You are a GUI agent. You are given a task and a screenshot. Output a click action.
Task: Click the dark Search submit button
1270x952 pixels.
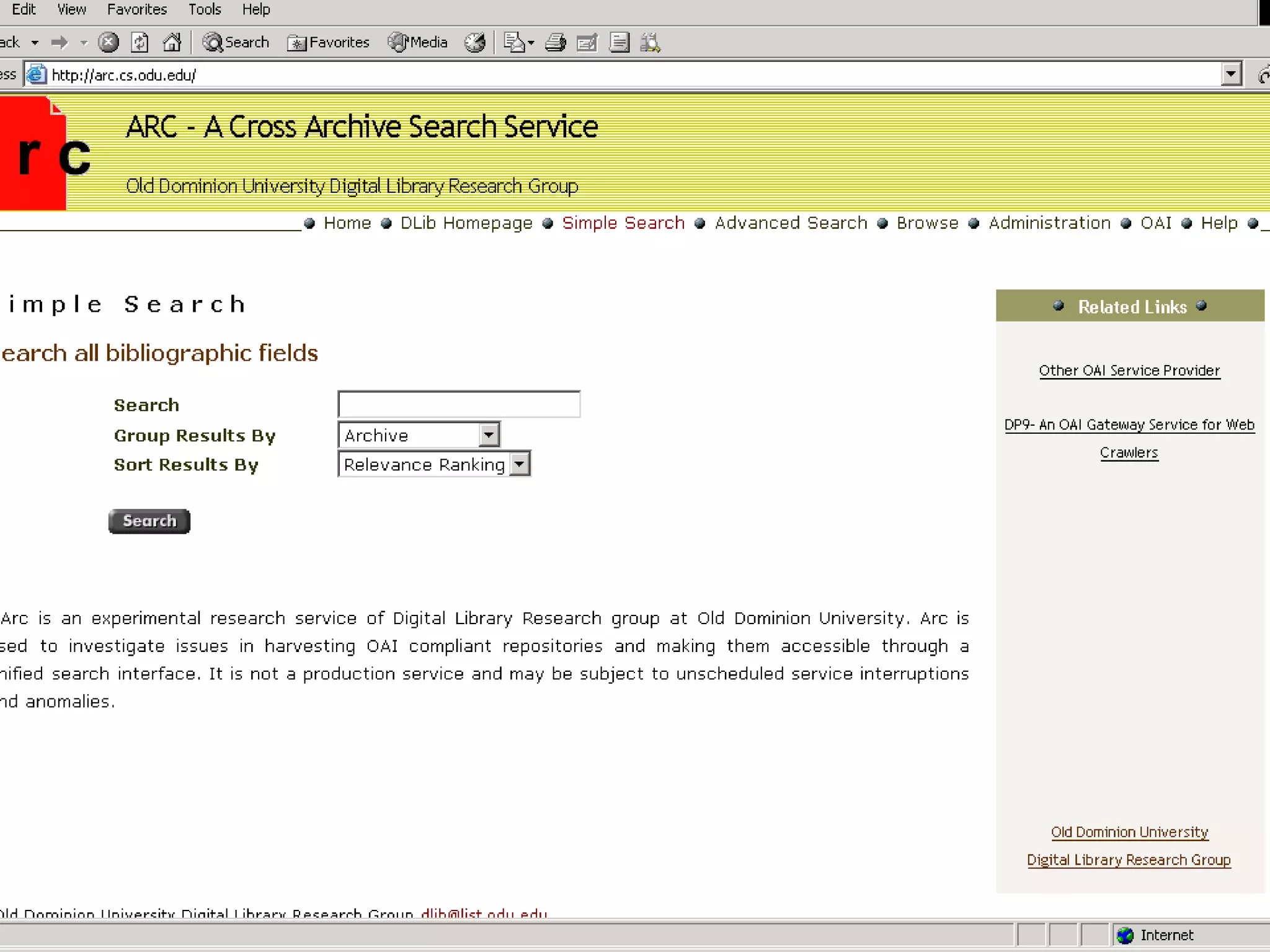149,521
